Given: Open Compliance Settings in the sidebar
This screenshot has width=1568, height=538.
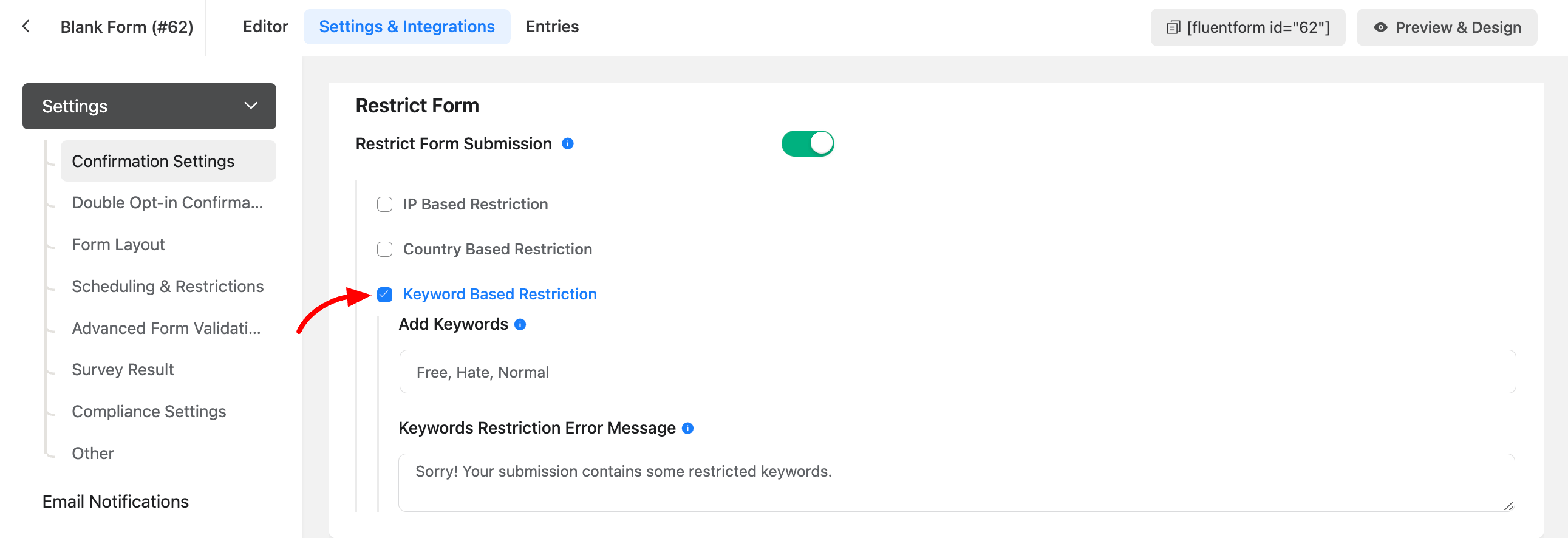Looking at the screenshot, I should click(x=149, y=412).
